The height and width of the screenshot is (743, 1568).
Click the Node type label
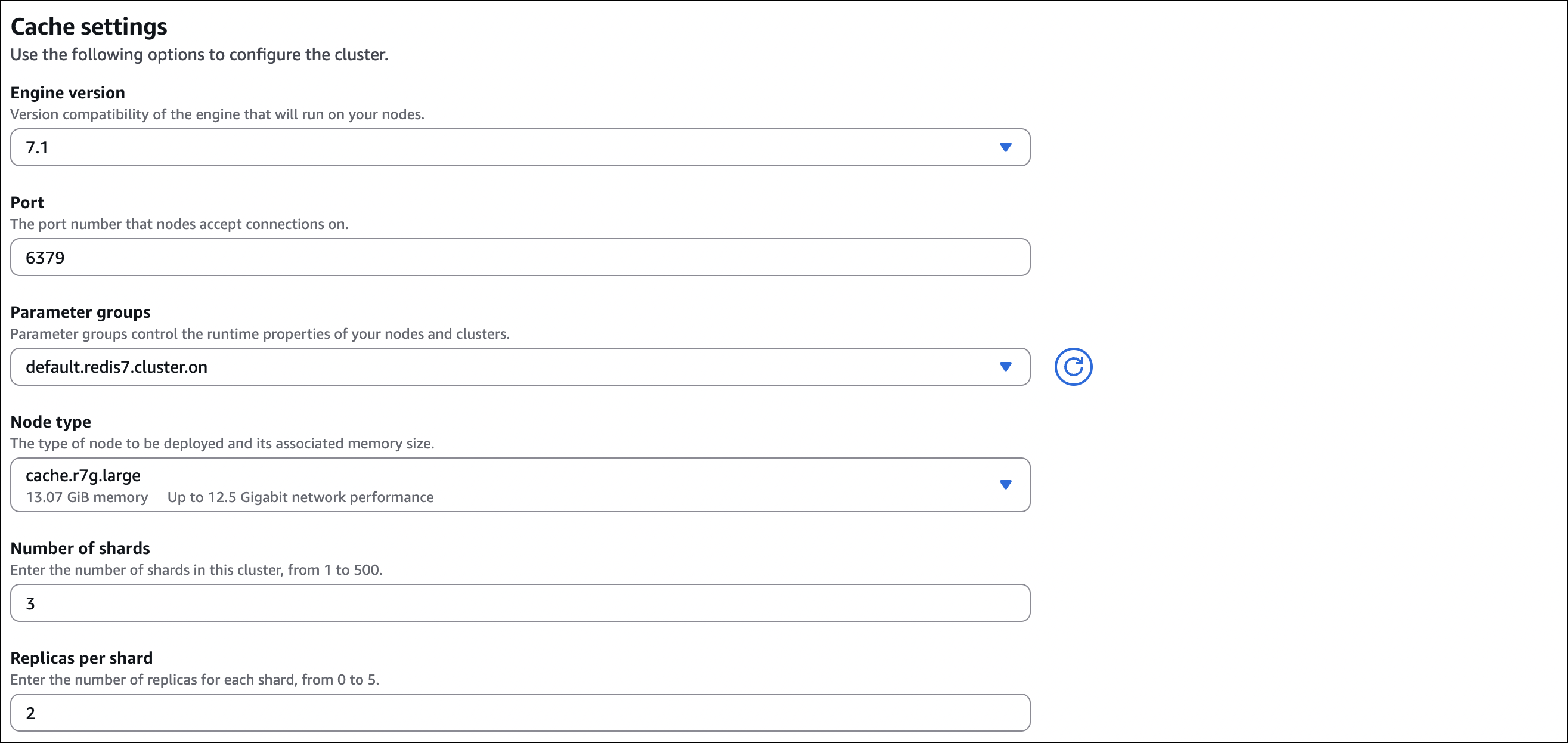coord(51,422)
